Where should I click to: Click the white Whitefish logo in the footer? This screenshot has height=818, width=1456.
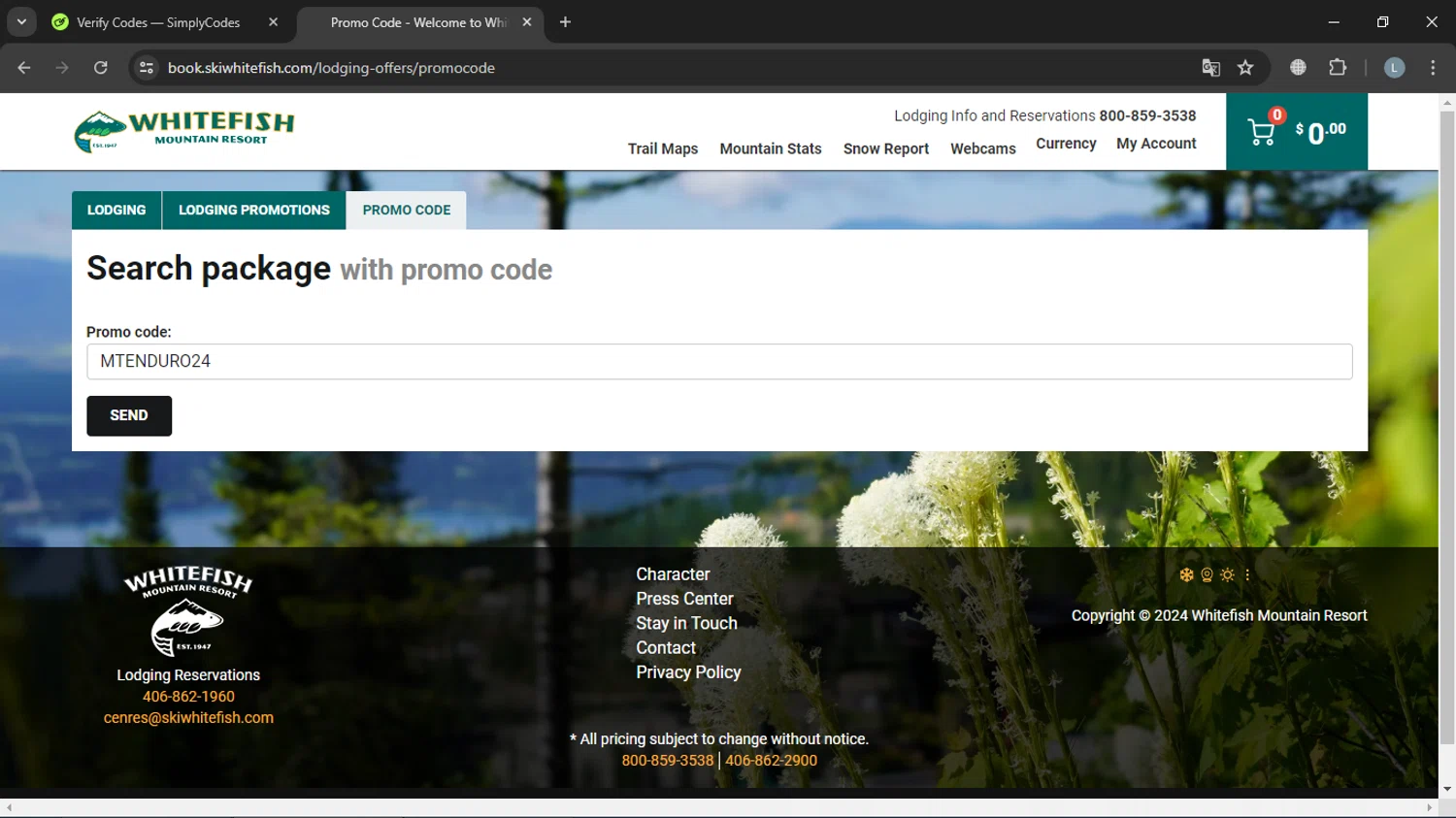coord(188,611)
